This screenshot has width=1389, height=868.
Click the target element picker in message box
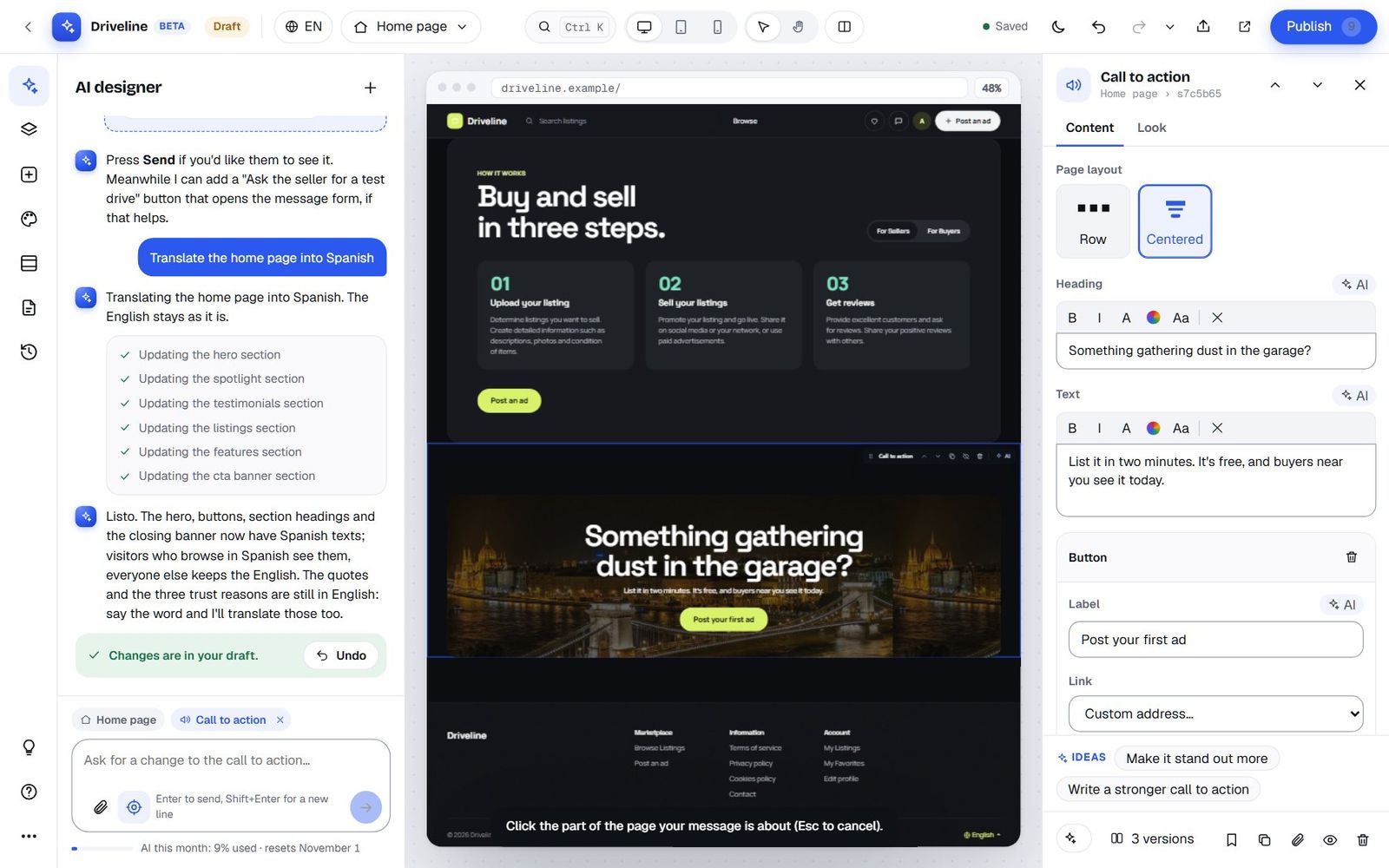[x=134, y=807]
